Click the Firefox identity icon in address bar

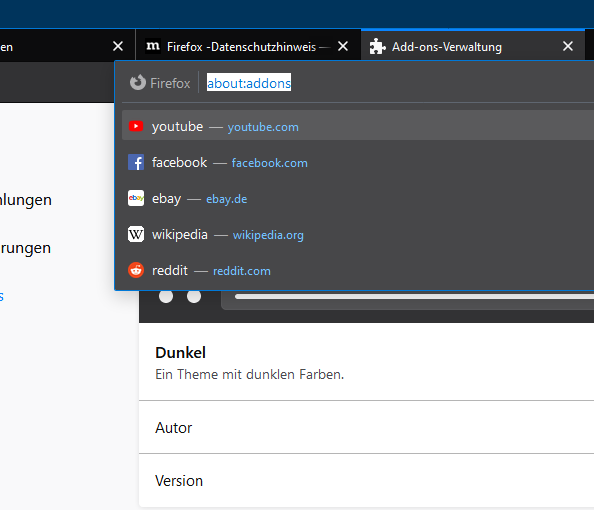pos(138,83)
